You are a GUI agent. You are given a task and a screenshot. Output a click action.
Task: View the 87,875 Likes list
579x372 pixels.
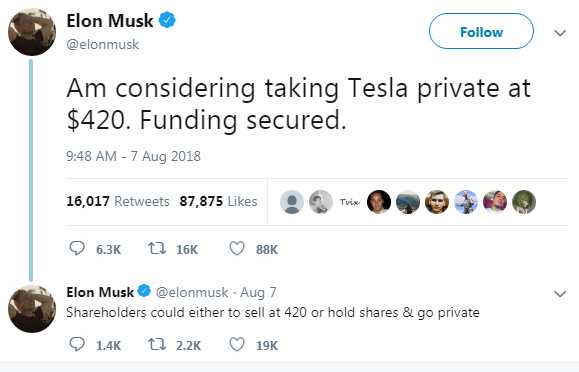pos(218,201)
